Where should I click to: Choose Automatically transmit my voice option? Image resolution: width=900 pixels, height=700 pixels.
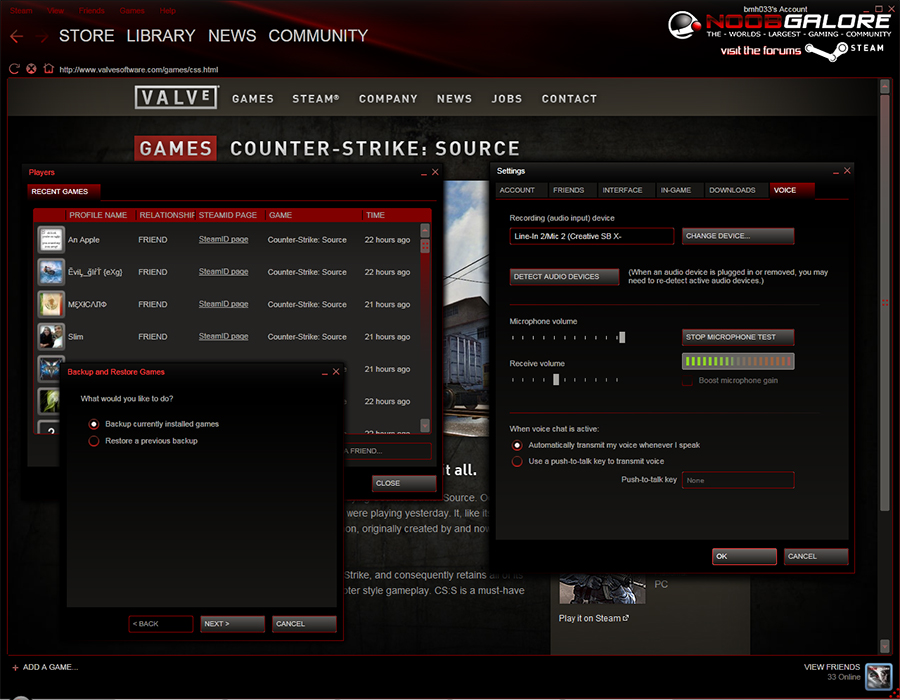(517, 445)
